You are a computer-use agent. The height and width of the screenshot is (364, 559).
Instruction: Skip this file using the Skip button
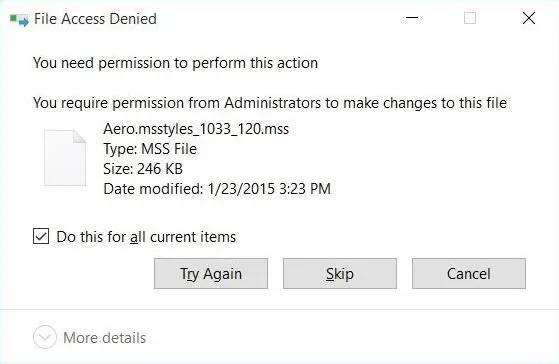pos(340,273)
